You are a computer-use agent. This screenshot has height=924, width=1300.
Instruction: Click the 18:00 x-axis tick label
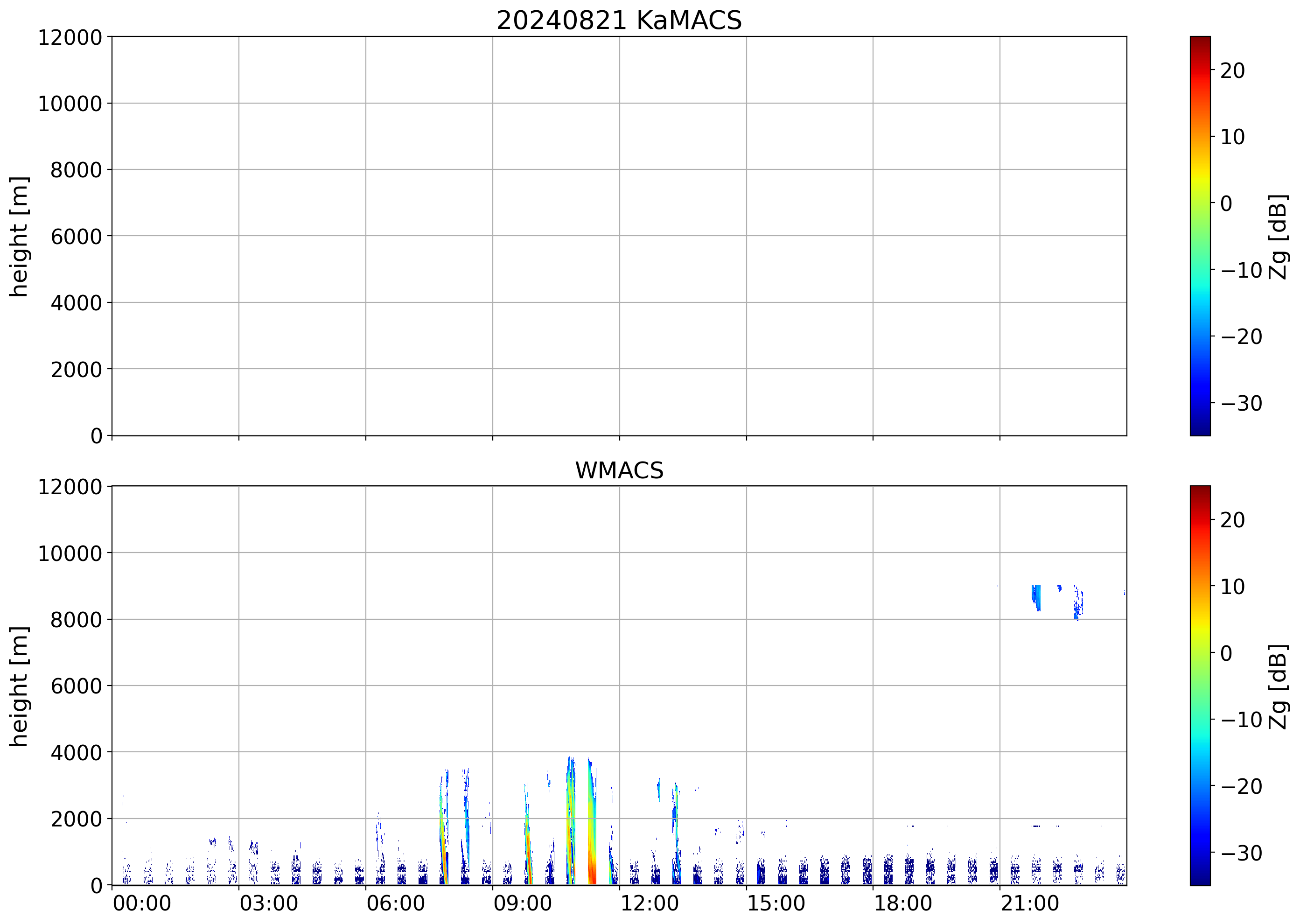point(903,903)
